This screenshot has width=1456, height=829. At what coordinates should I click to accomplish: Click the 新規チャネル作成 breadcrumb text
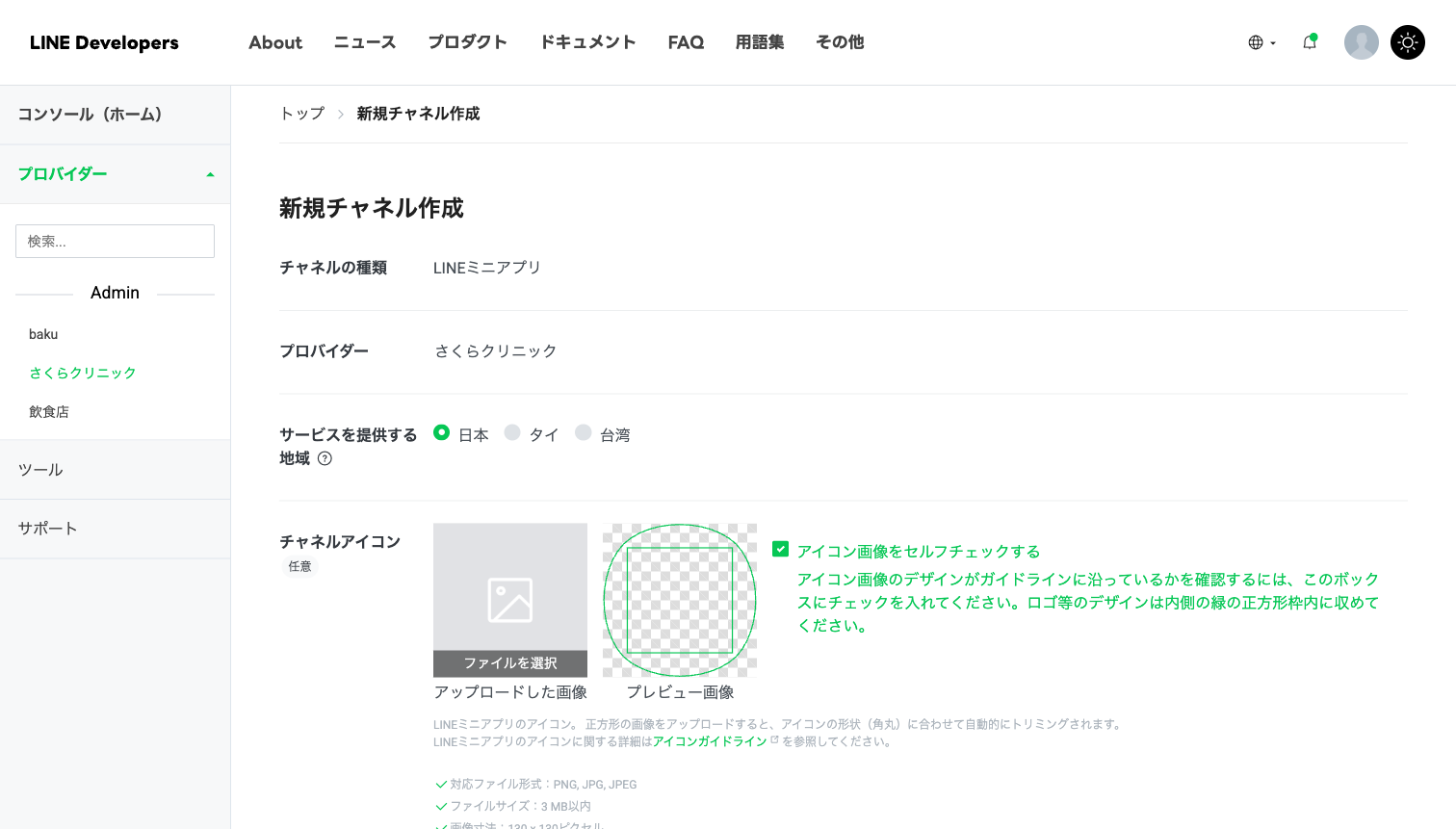[418, 114]
